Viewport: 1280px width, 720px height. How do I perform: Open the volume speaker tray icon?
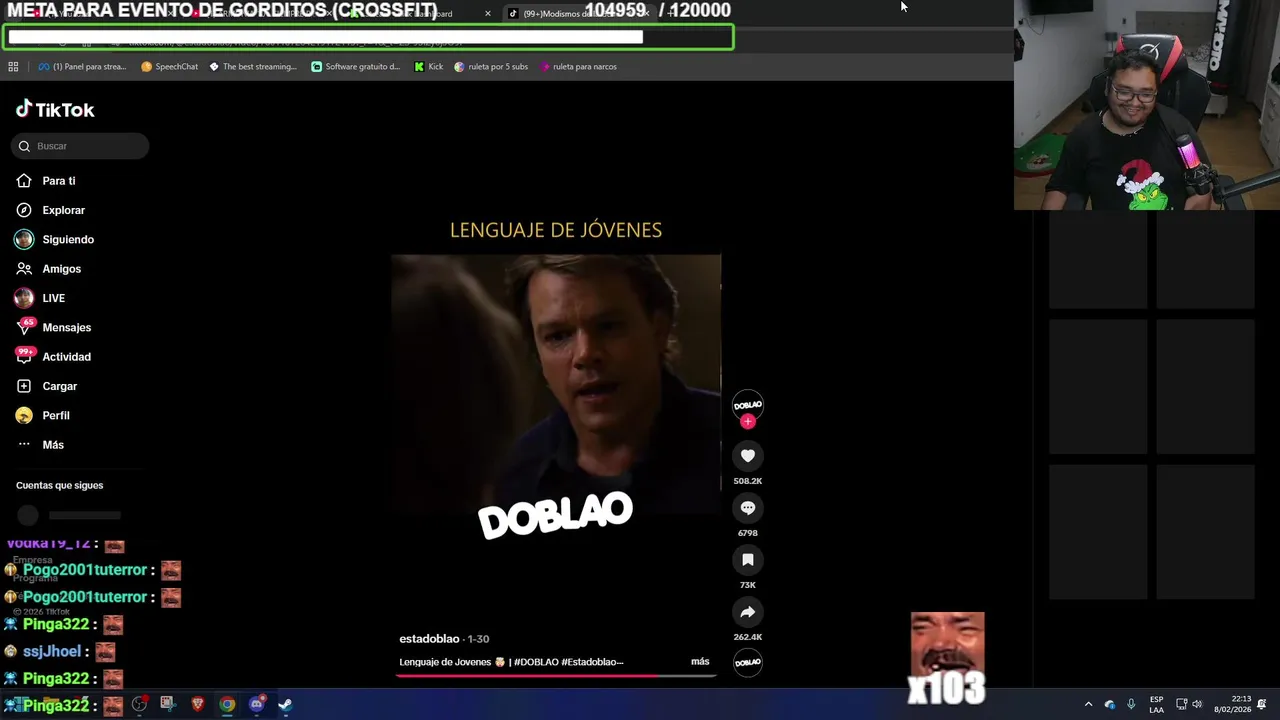tap(1197, 704)
